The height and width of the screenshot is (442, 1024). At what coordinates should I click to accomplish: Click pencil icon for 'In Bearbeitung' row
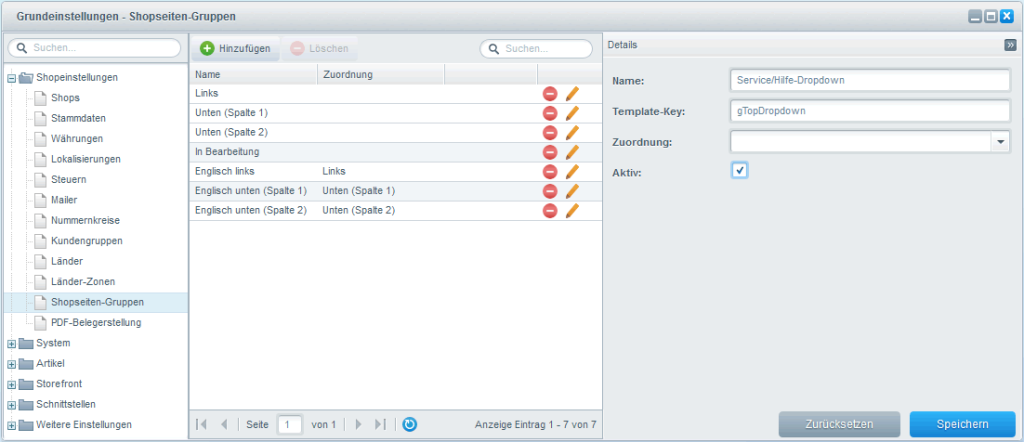coord(572,152)
